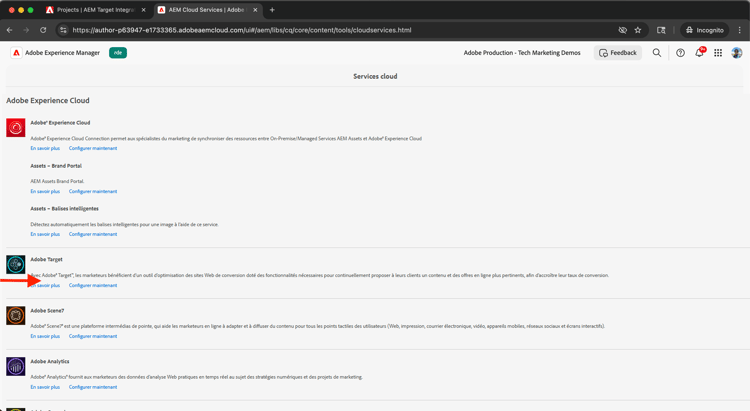Reload the page with refresh icon
750x411 pixels.
coord(43,30)
